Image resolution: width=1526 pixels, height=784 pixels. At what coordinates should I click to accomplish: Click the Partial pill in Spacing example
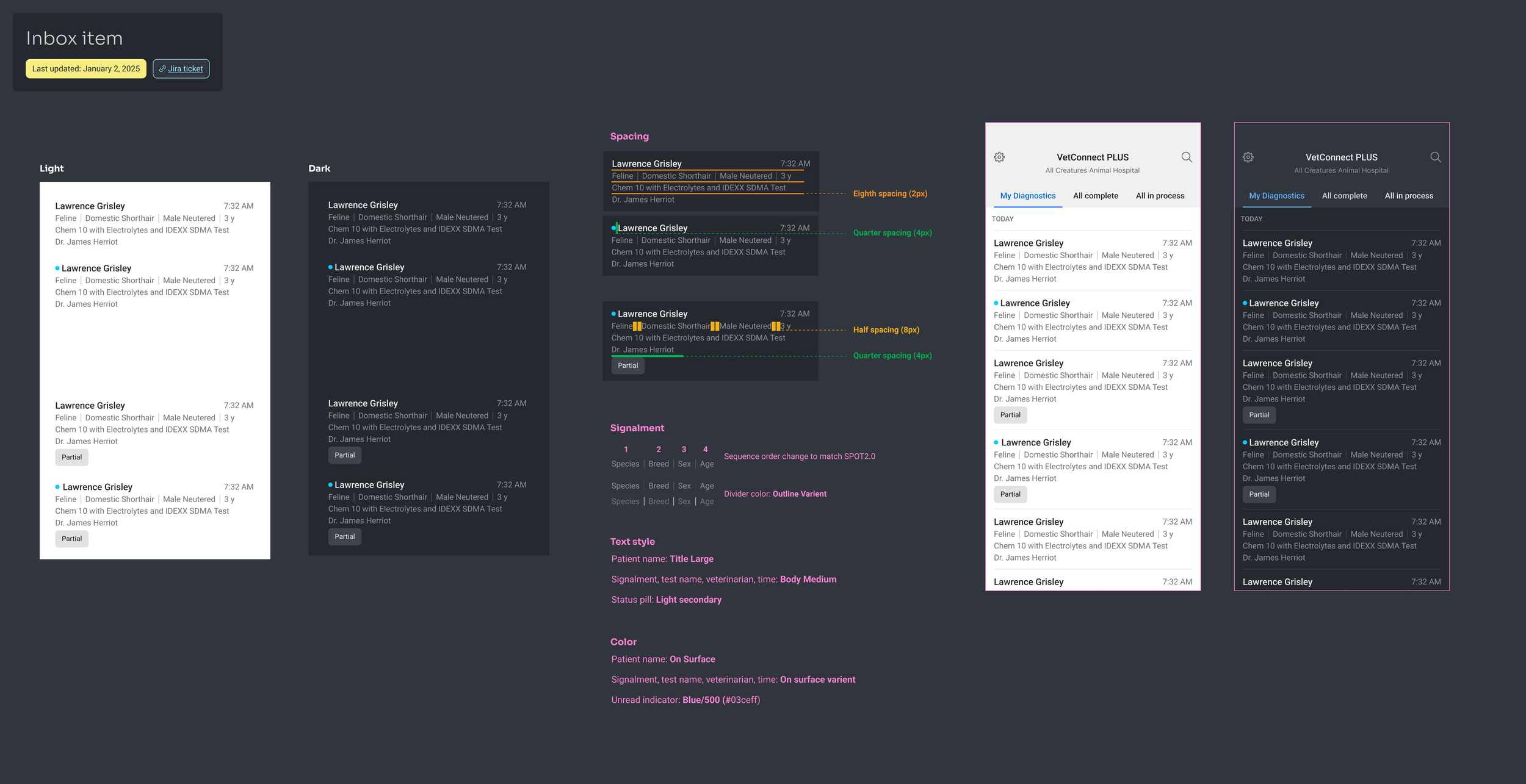(627, 366)
